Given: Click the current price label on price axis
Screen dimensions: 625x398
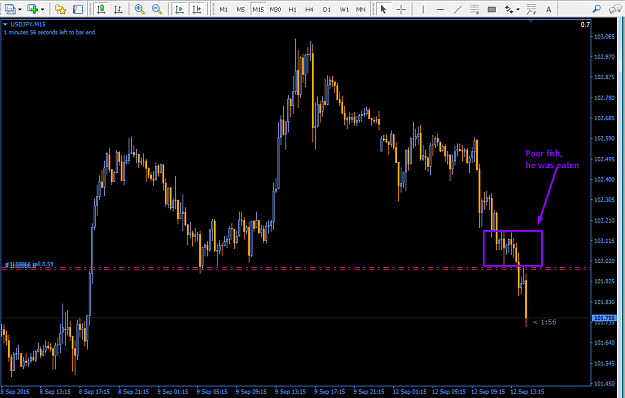Looking at the screenshot, I should click(x=604, y=318).
